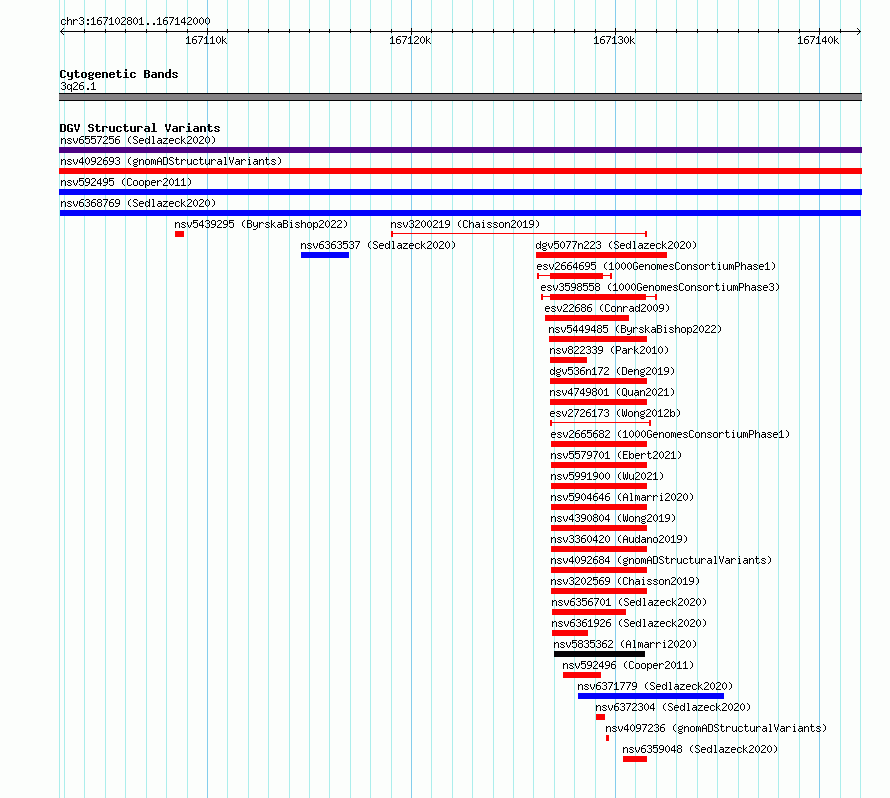The width and height of the screenshot is (890, 798).
Task: Click the grey 3q26.1 cytogenetic band bar
Action: (460, 97)
